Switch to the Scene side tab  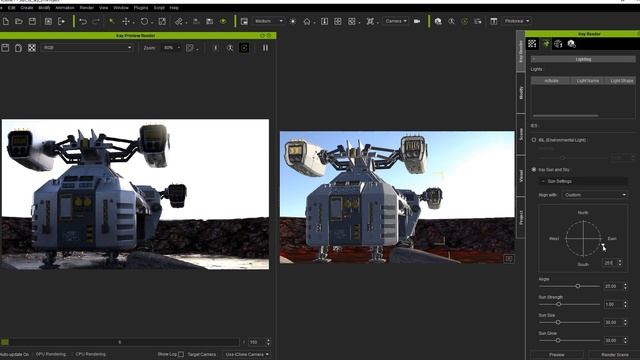click(521, 134)
